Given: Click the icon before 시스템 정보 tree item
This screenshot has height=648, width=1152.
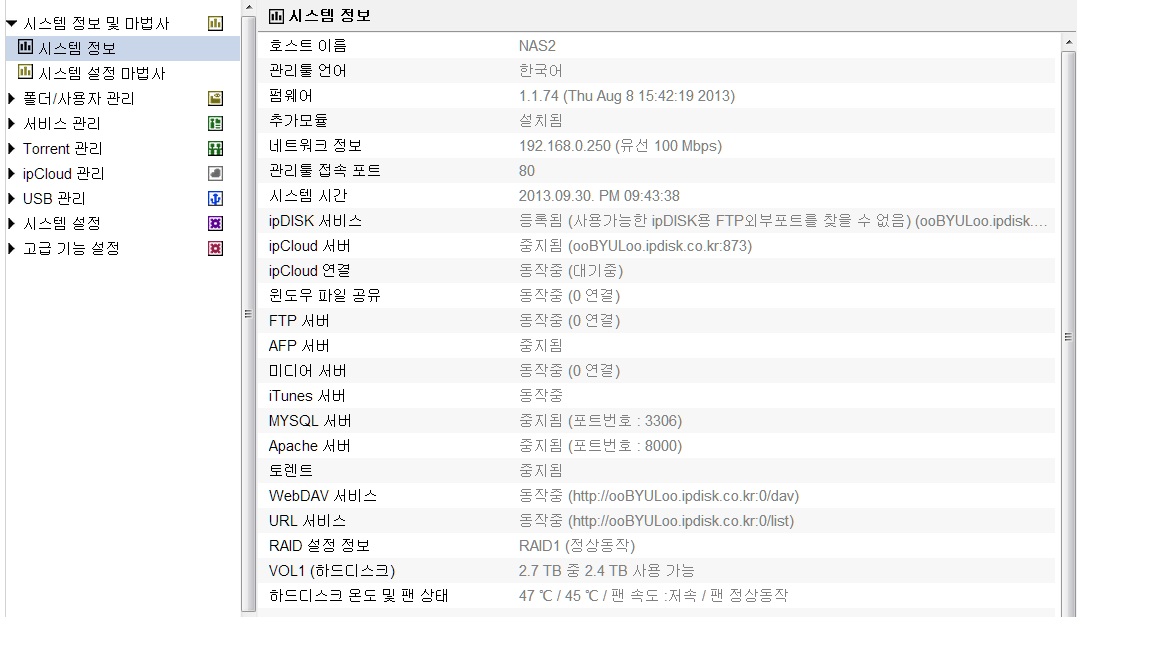Looking at the screenshot, I should 26,47.
